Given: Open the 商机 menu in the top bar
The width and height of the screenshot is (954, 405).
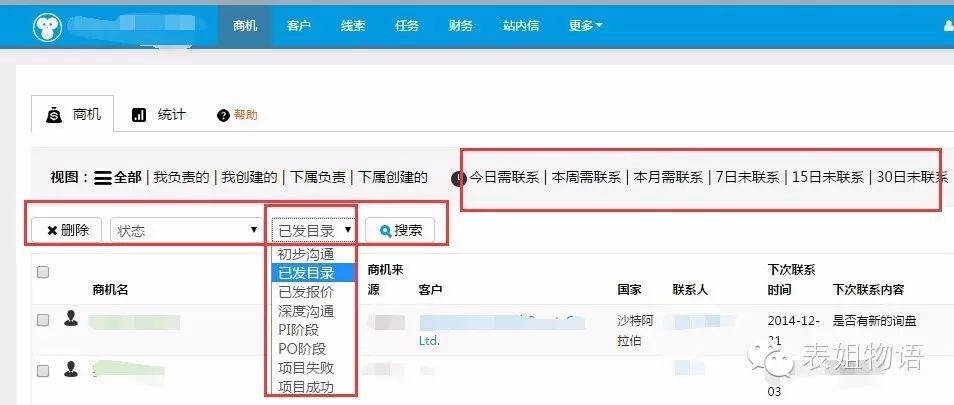Looking at the screenshot, I should (x=245, y=26).
